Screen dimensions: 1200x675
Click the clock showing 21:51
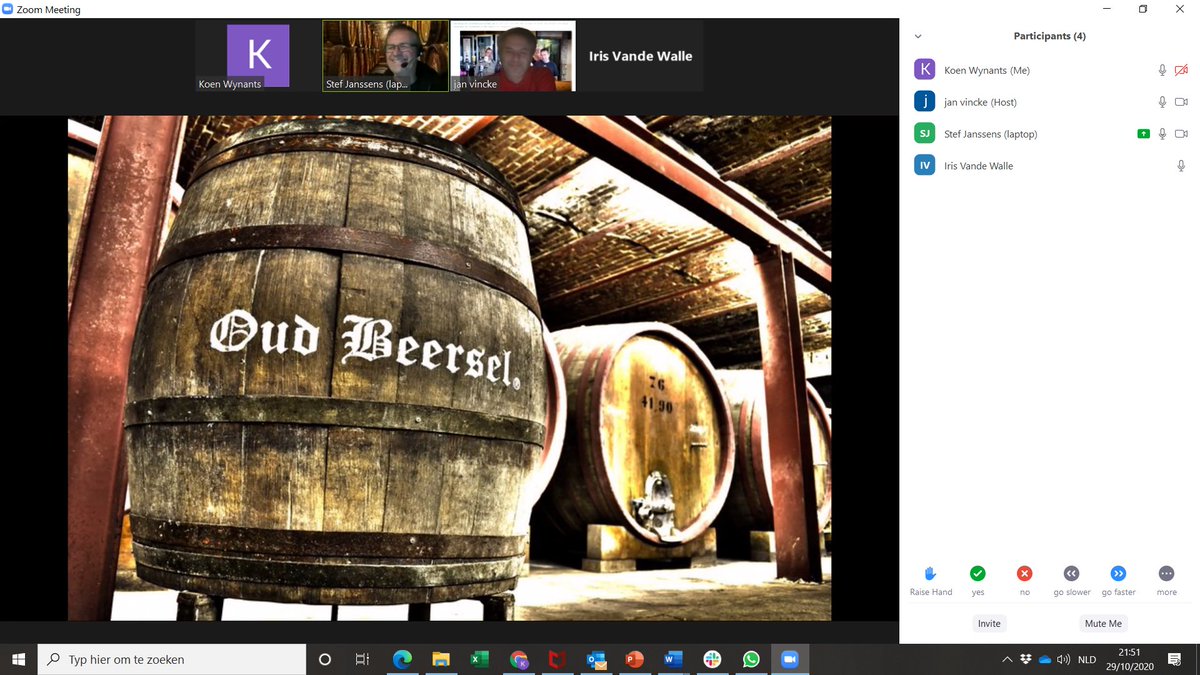pos(1128,652)
